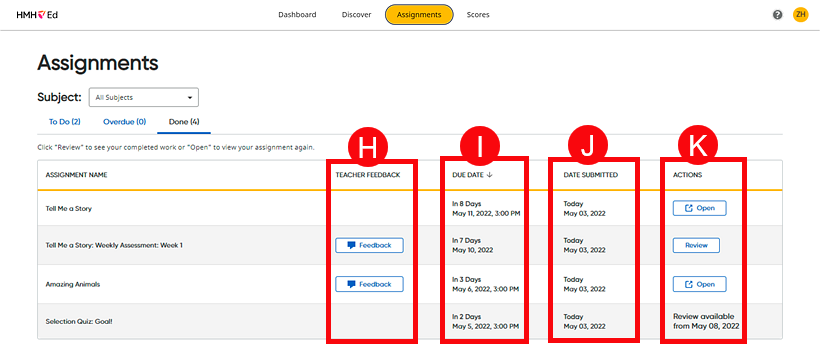This screenshot has width=820, height=361.
Task: Click the Subject: label
Action: point(60,97)
